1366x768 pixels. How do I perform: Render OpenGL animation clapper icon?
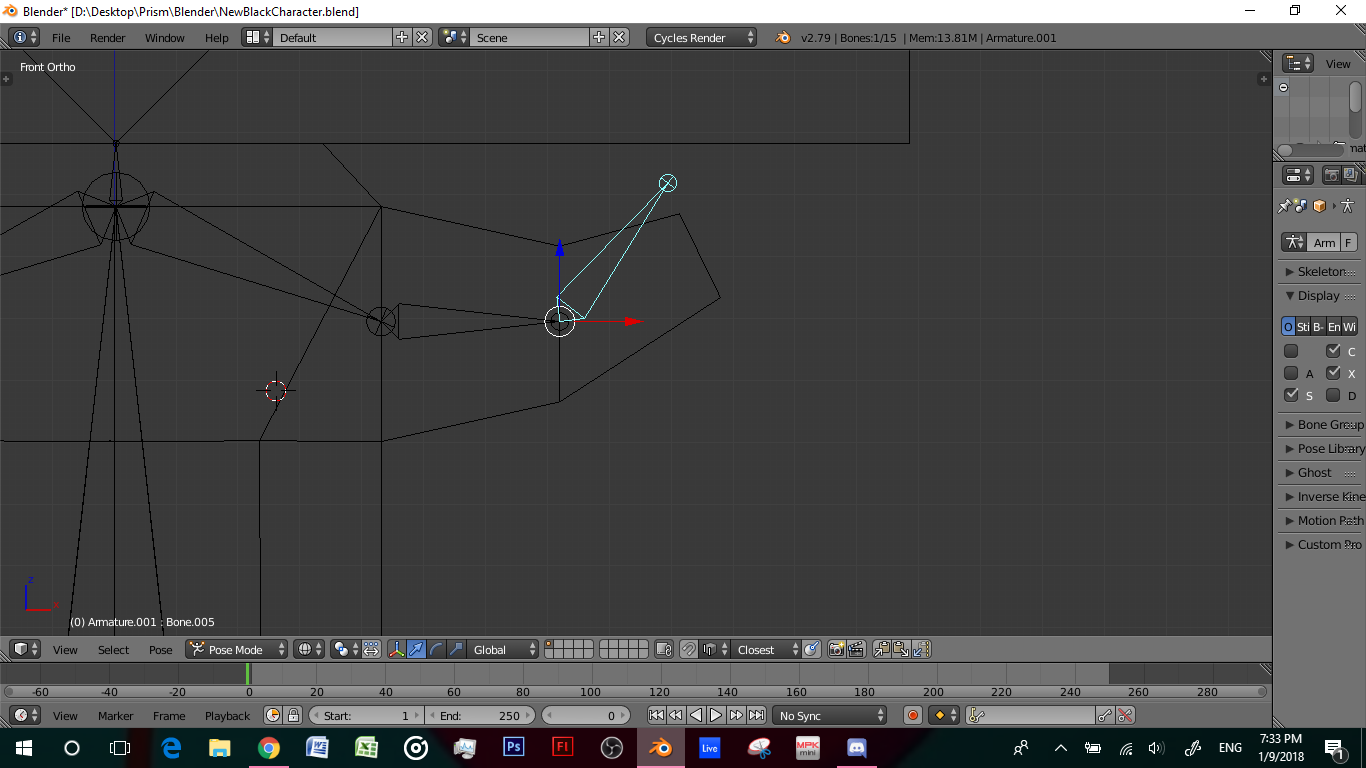click(856, 649)
